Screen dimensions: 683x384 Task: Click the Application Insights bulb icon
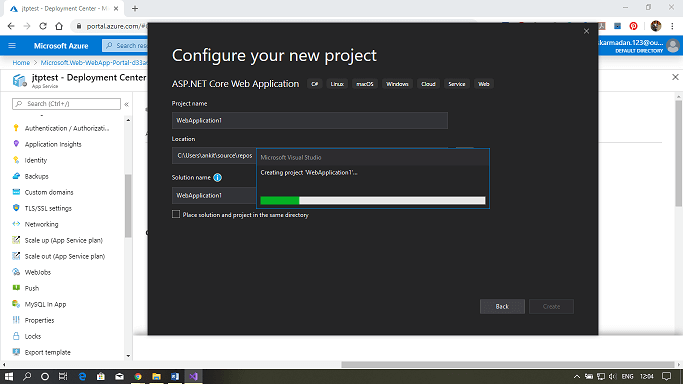[16, 144]
